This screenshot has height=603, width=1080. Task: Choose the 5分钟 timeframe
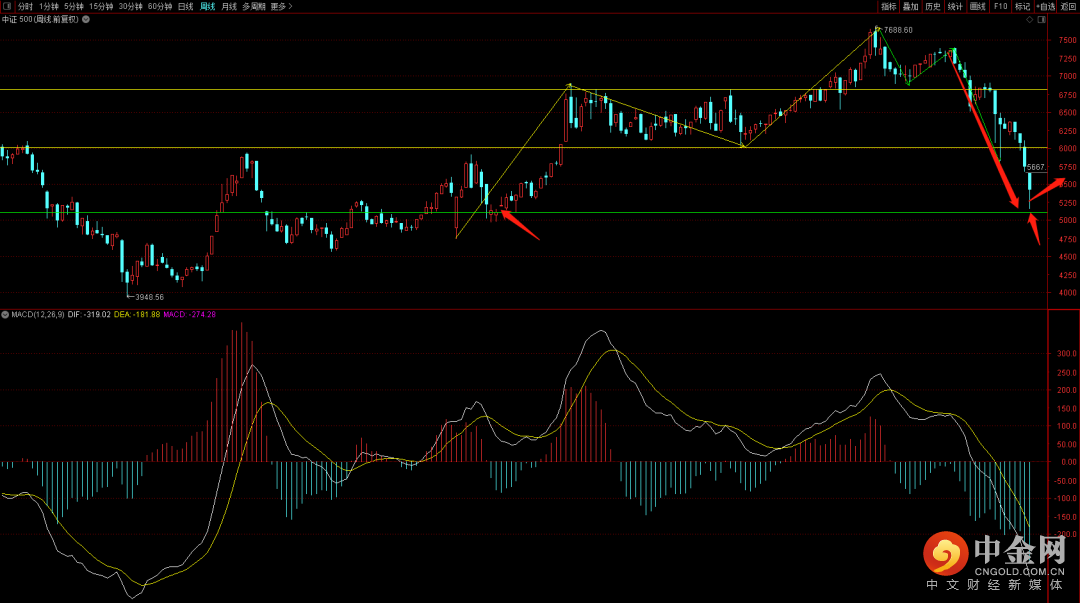coord(73,6)
